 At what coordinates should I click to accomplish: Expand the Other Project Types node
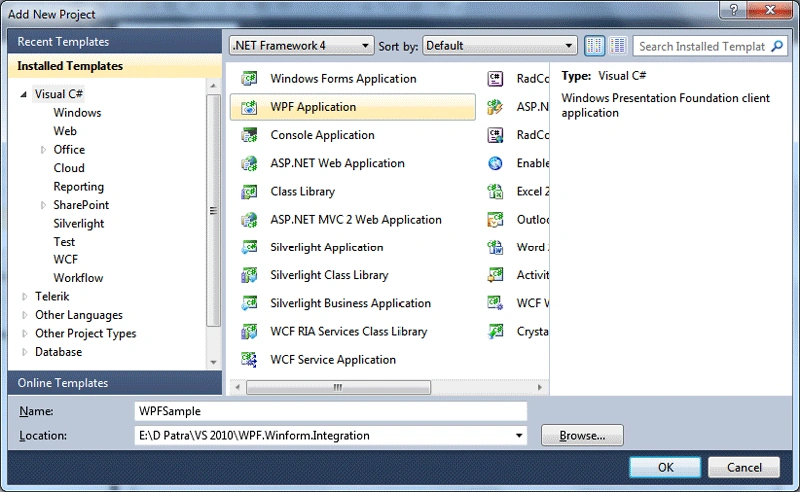(x=24, y=334)
